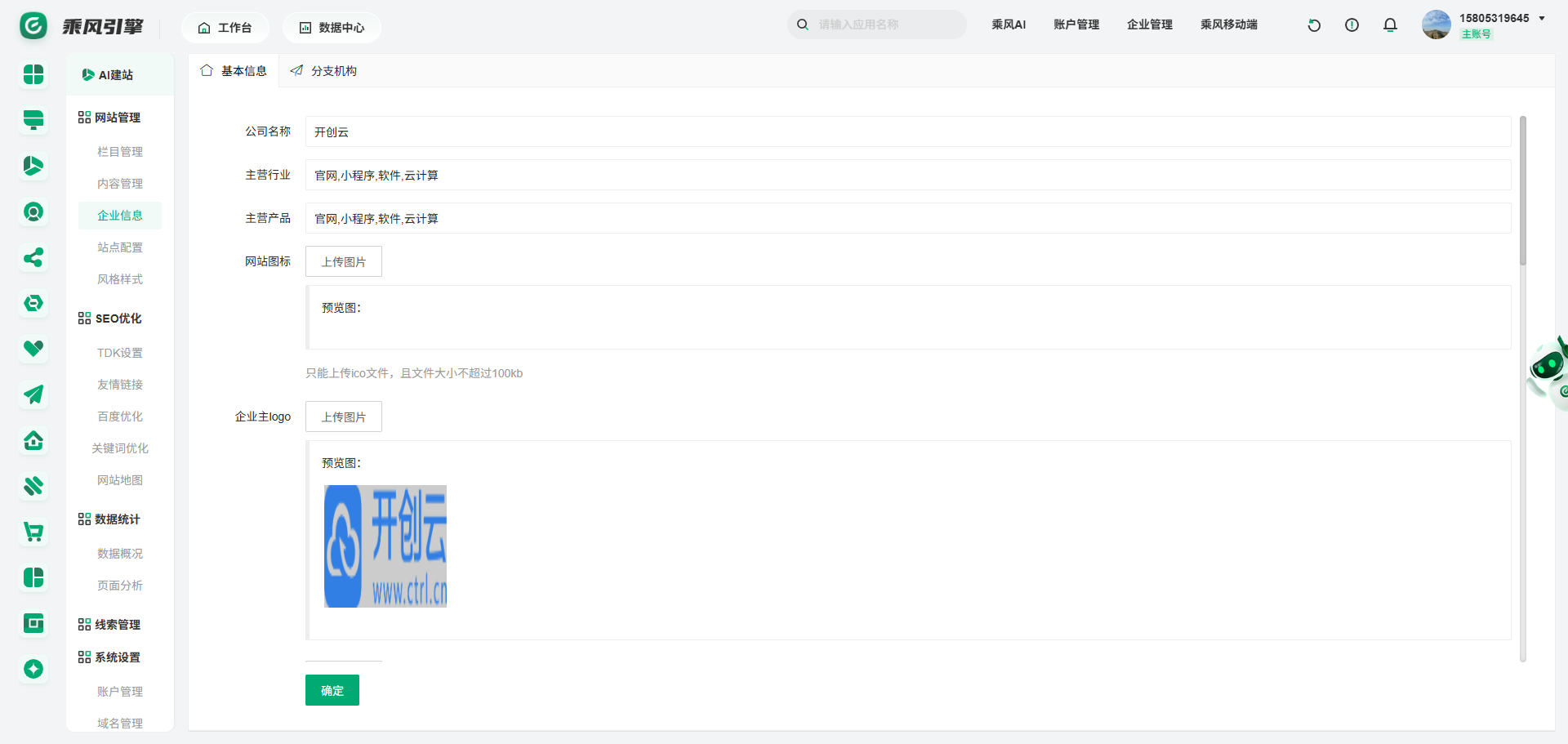Click the refresh icon in top bar

click(x=1314, y=25)
